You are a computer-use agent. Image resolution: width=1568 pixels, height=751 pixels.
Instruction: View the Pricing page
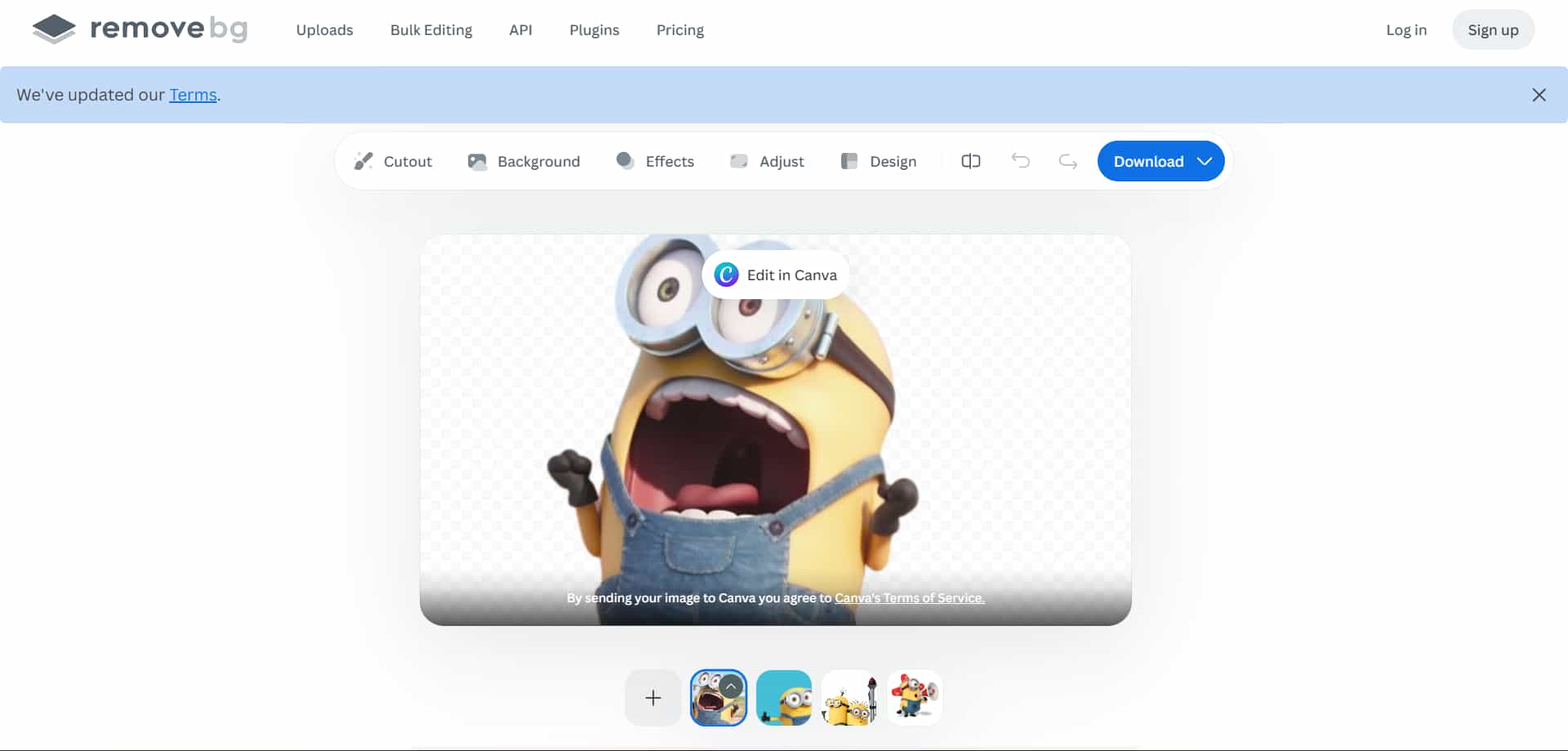[x=680, y=30]
